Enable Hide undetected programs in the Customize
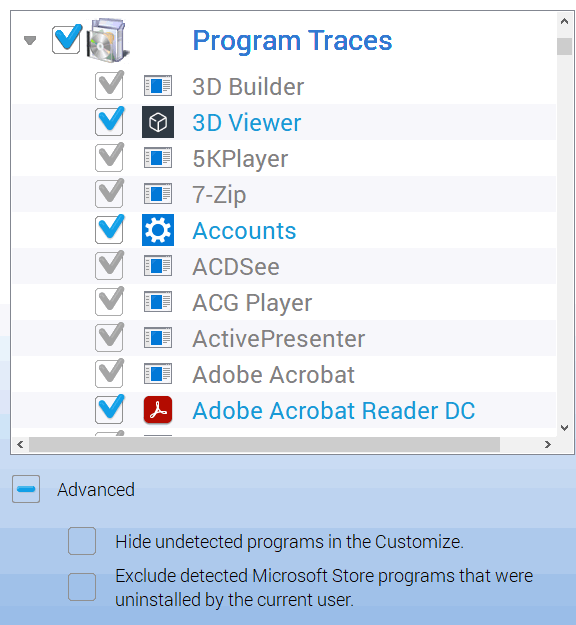The image size is (576, 625). tap(82, 541)
